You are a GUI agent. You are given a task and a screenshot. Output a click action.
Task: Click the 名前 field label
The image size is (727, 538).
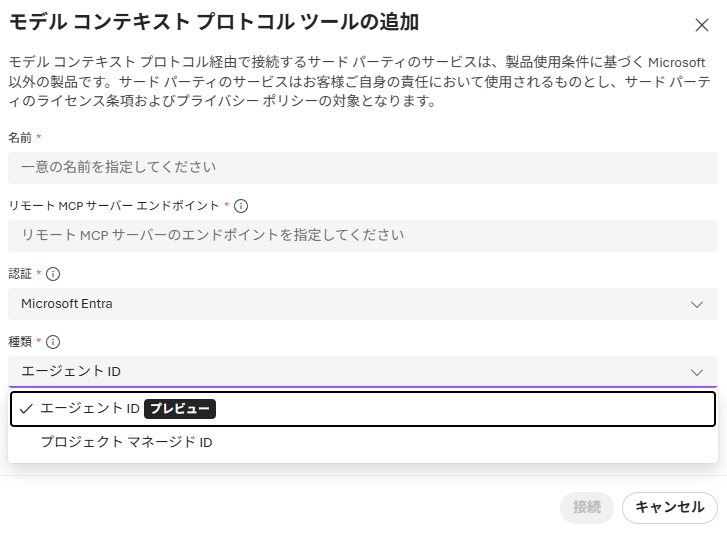[20, 137]
